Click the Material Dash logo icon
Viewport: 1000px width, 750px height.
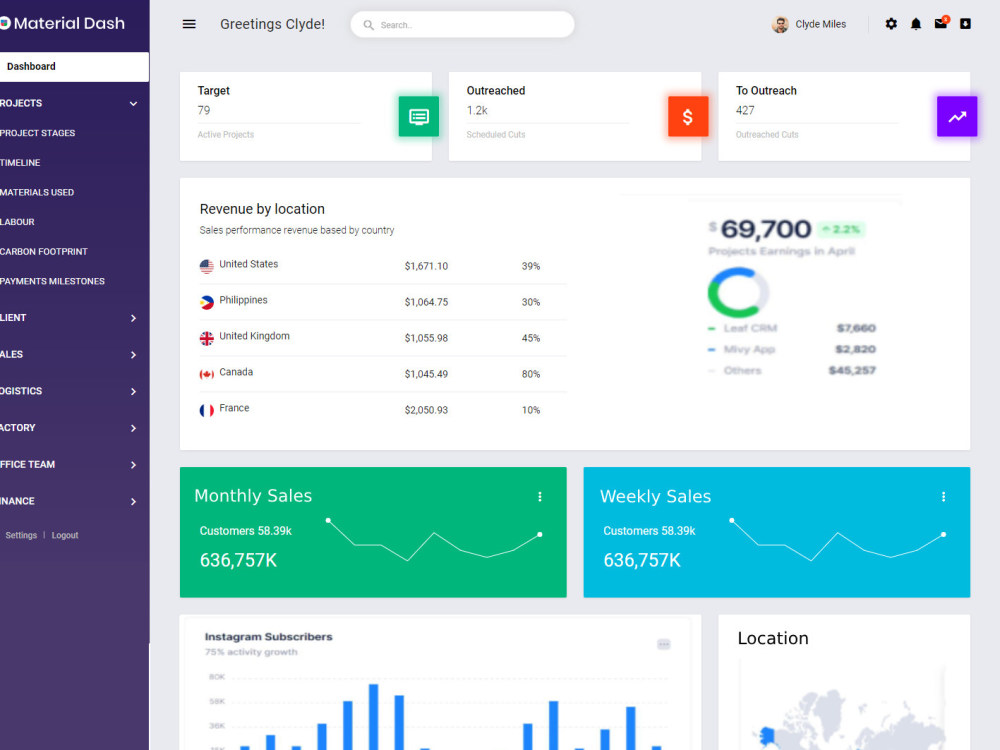pyautogui.click(x=5, y=24)
